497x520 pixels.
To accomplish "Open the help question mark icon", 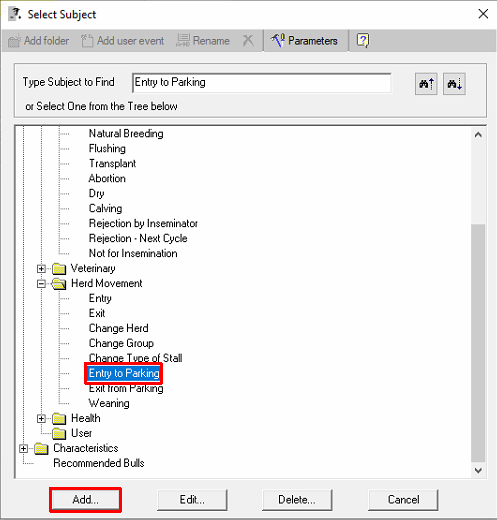I will 363,41.
